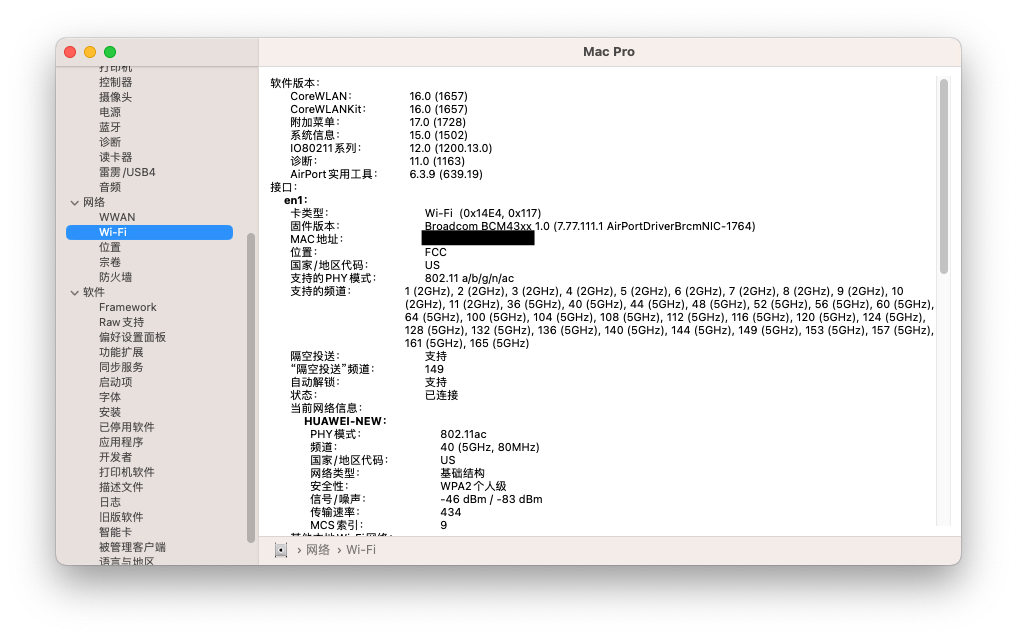Image resolution: width=1017 pixels, height=639 pixels.
Task: Select 旧版软件 in sidebar
Action: tap(121, 517)
